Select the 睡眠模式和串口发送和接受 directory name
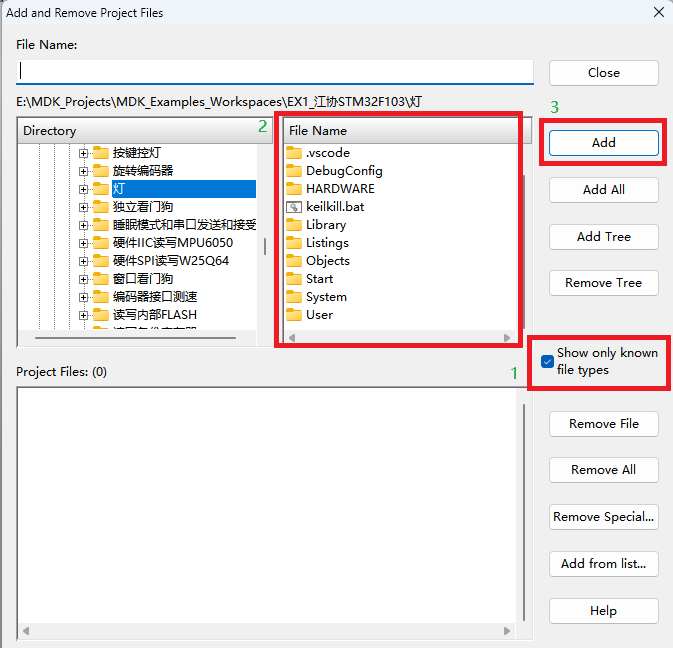Viewport: 673px width, 648px height. tap(185, 225)
